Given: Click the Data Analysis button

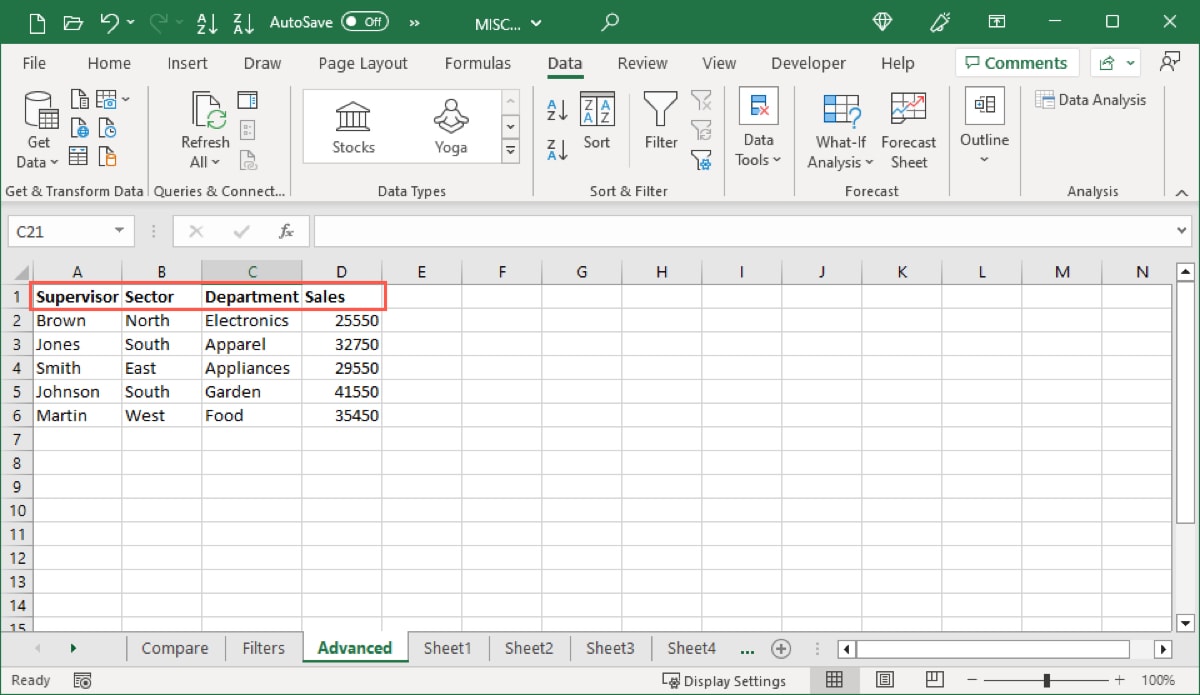Looking at the screenshot, I should pos(1092,99).
